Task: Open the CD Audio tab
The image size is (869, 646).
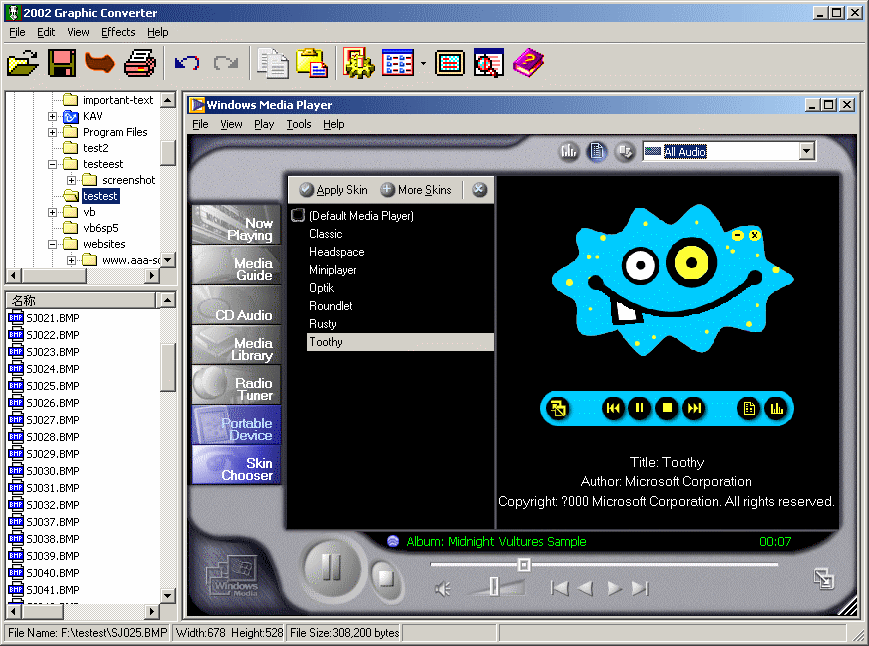Action: (237, 305)
